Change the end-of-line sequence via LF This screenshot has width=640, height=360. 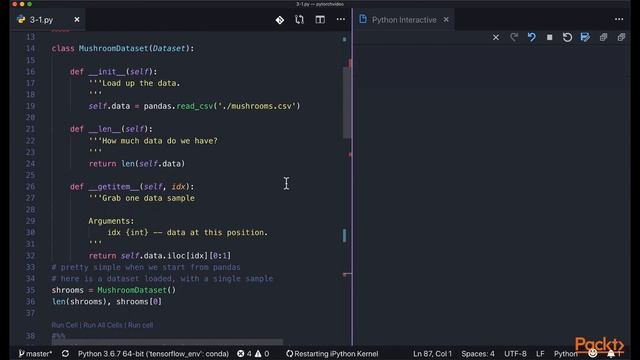tap(540, 353)
